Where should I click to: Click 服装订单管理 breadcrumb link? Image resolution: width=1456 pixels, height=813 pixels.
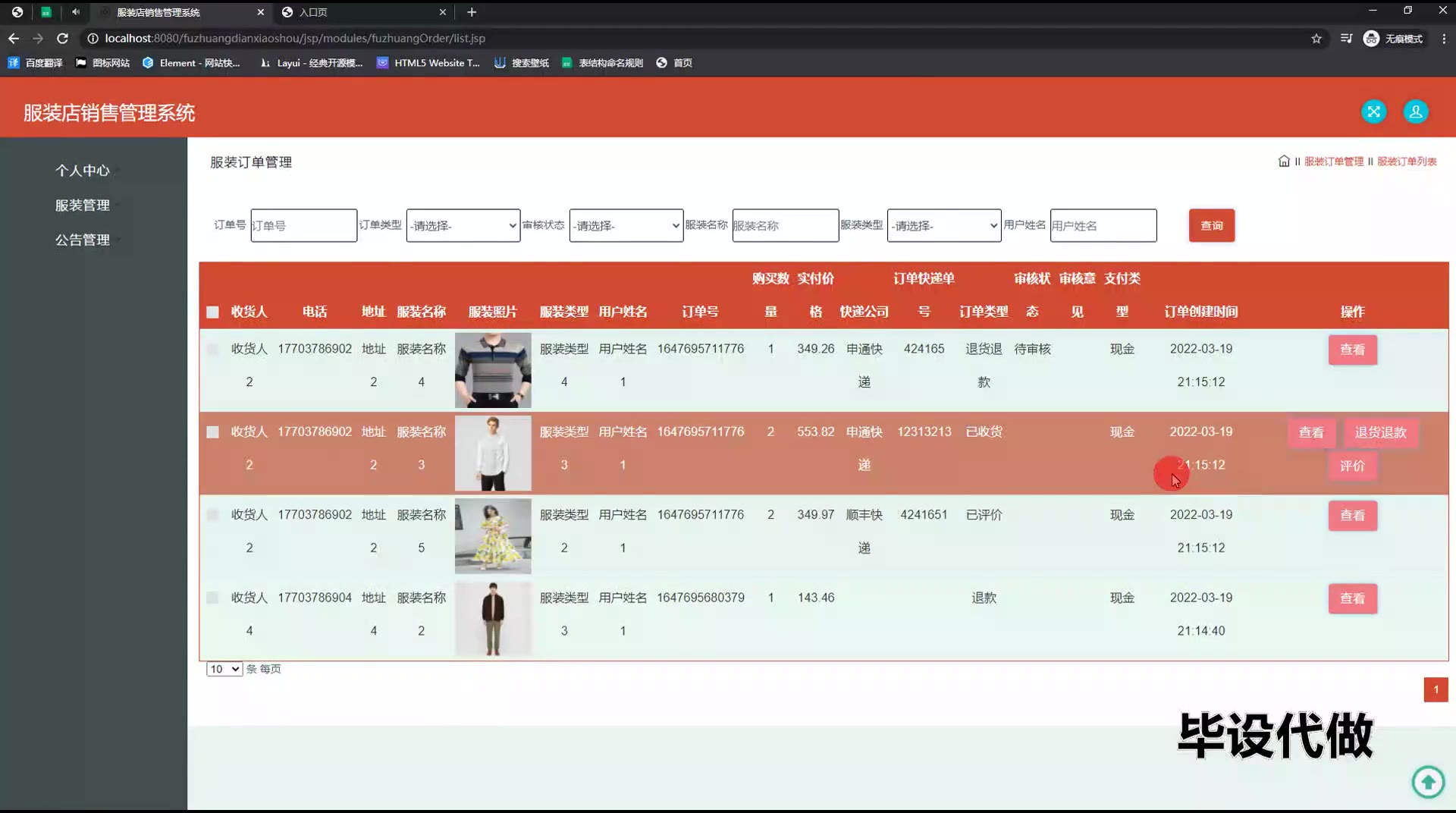[1334, 162]
